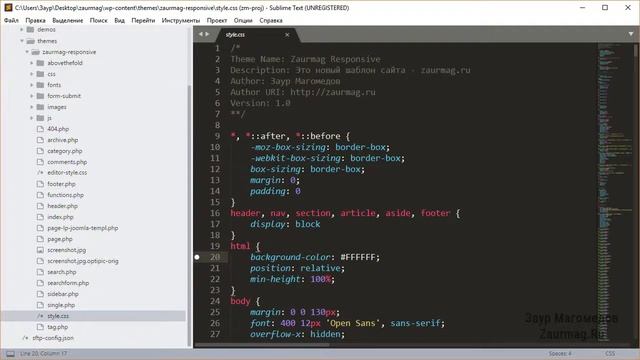Image resolution: width=640 pixels, height=360 pixels.
Task: Open category.php in the sidebar
Action: click(64, 151)
